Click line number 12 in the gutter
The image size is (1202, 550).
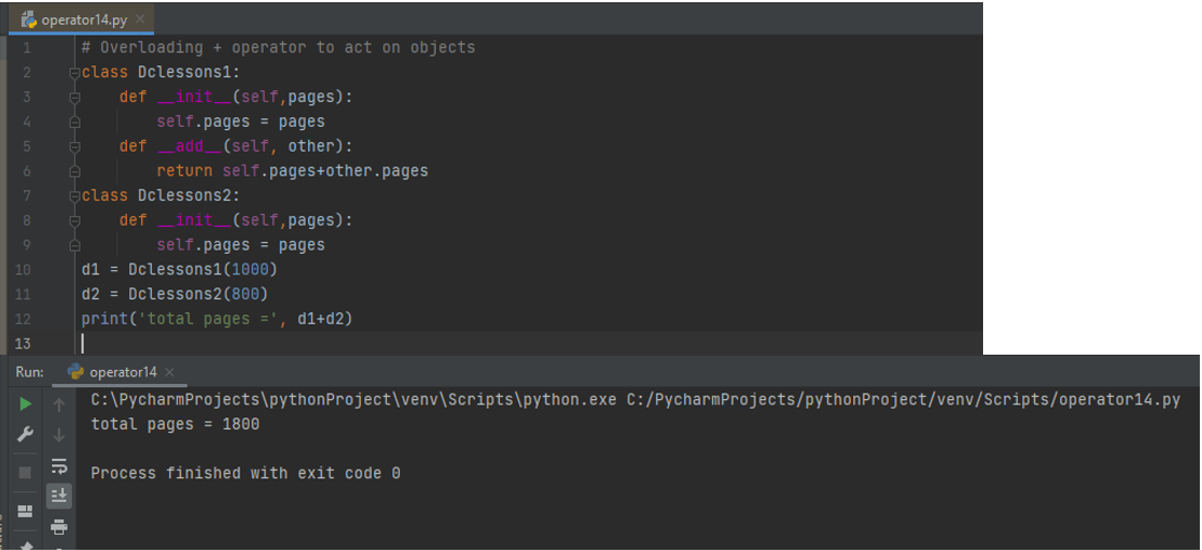pyautogui.click(x=24, y=319)
